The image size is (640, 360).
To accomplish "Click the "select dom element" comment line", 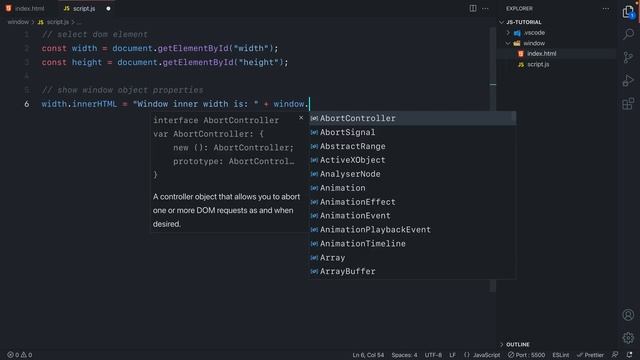I will click(x=95, y=35).
